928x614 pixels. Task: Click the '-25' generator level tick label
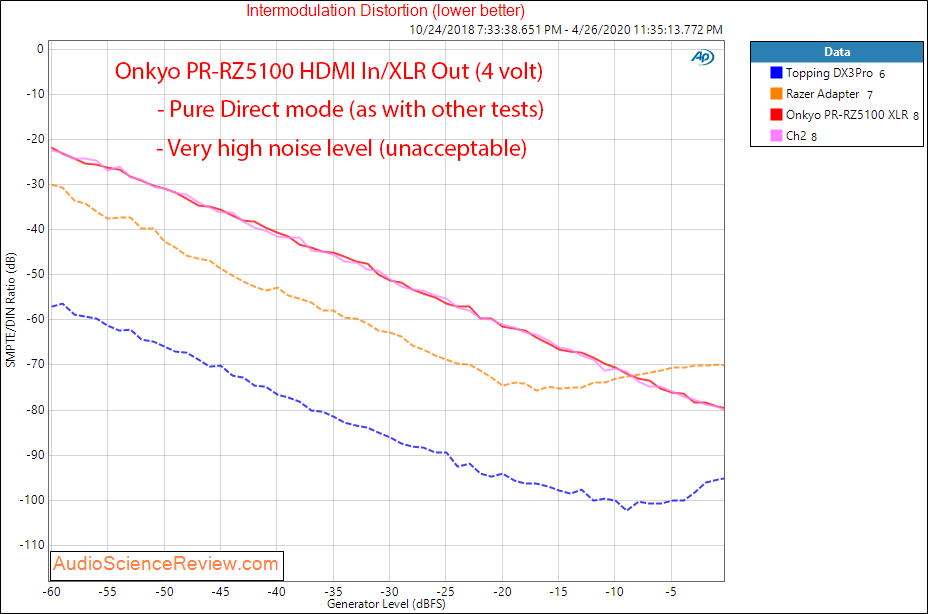(445, 592)
